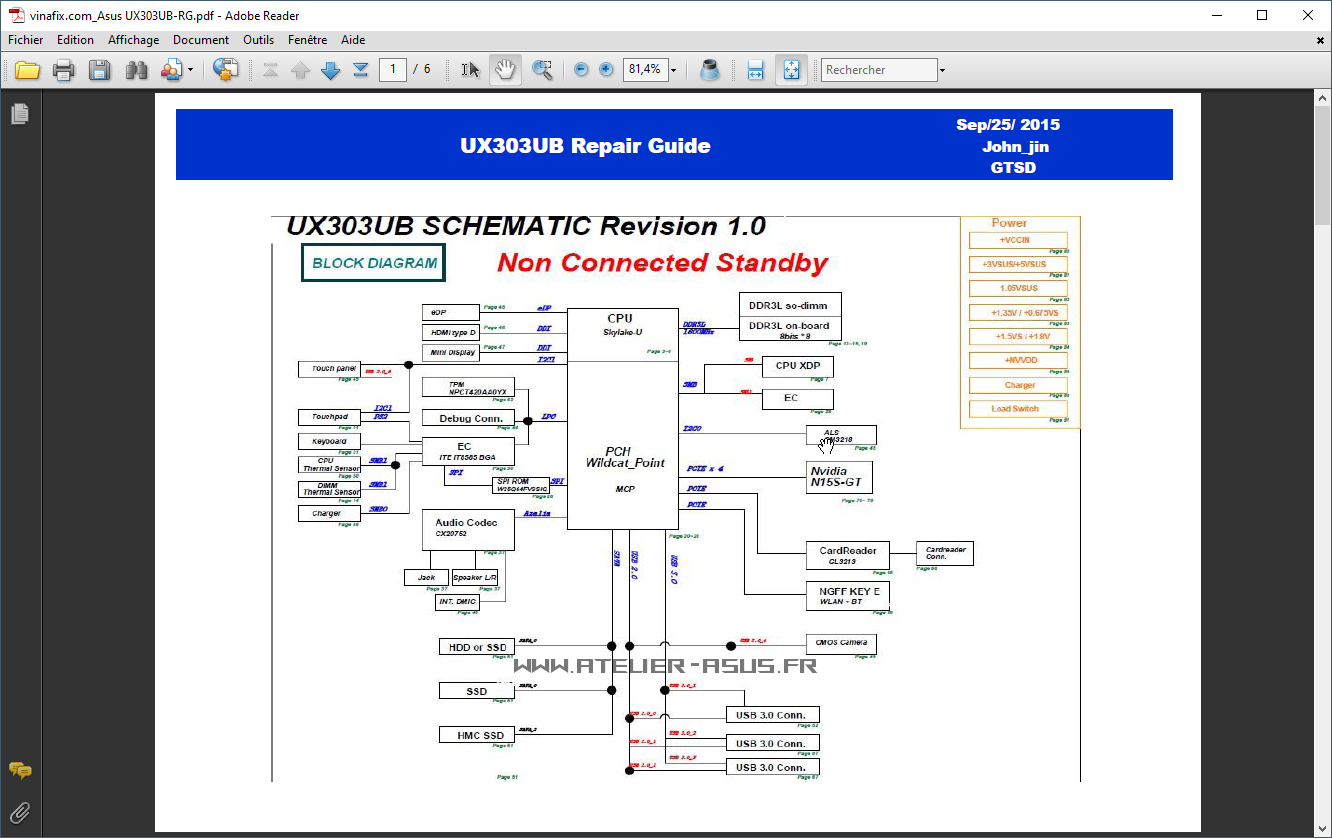
Task: Open the Affichage menu
Action: (133, 40)
